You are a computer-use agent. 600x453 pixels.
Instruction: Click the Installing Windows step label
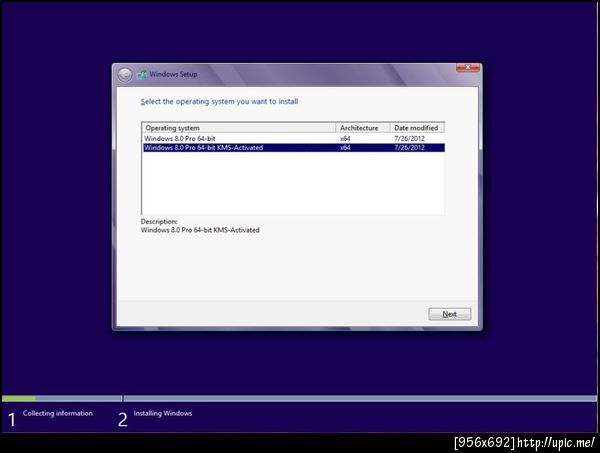(x=163, y=413)
